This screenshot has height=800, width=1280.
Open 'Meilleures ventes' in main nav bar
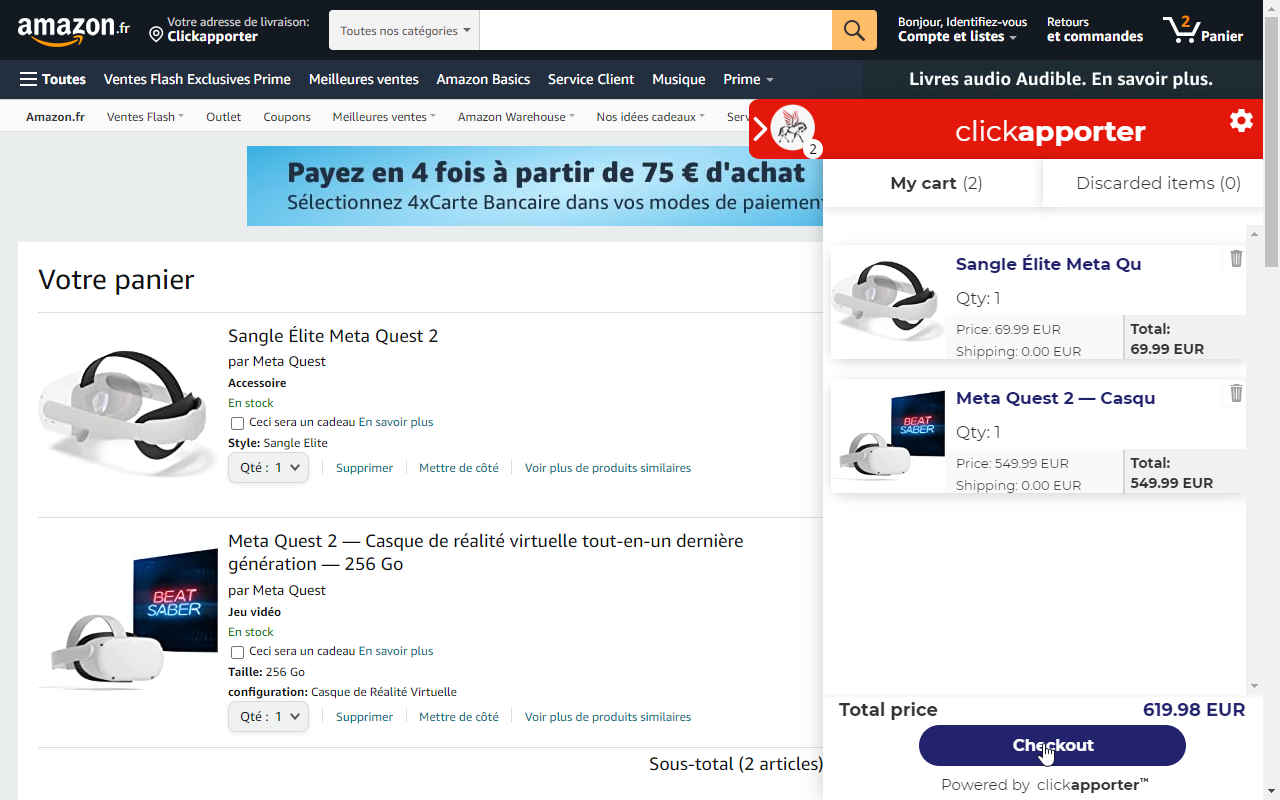coord(364,79)
